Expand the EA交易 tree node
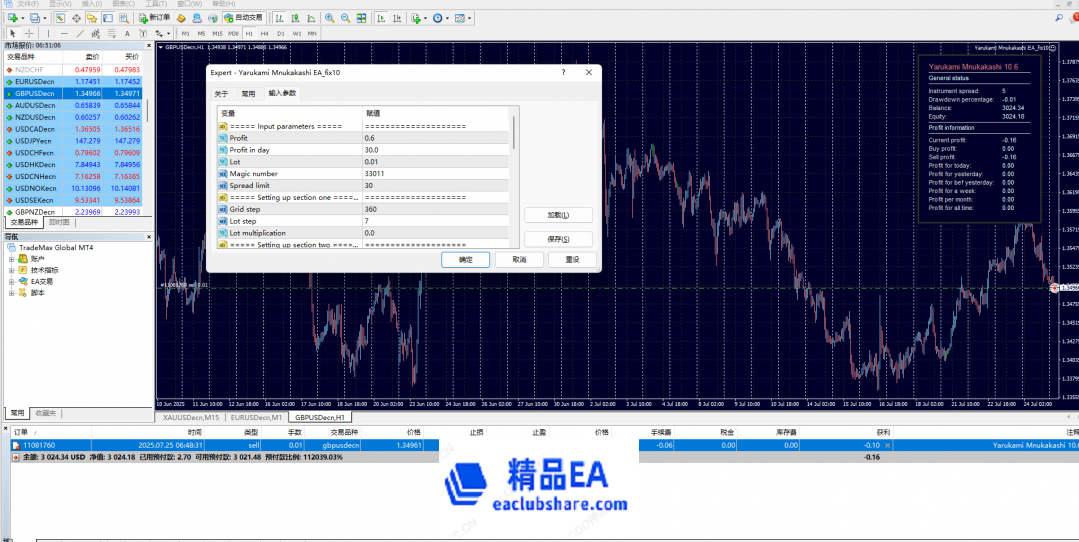Screen dimensions: 1079x542 12,281
